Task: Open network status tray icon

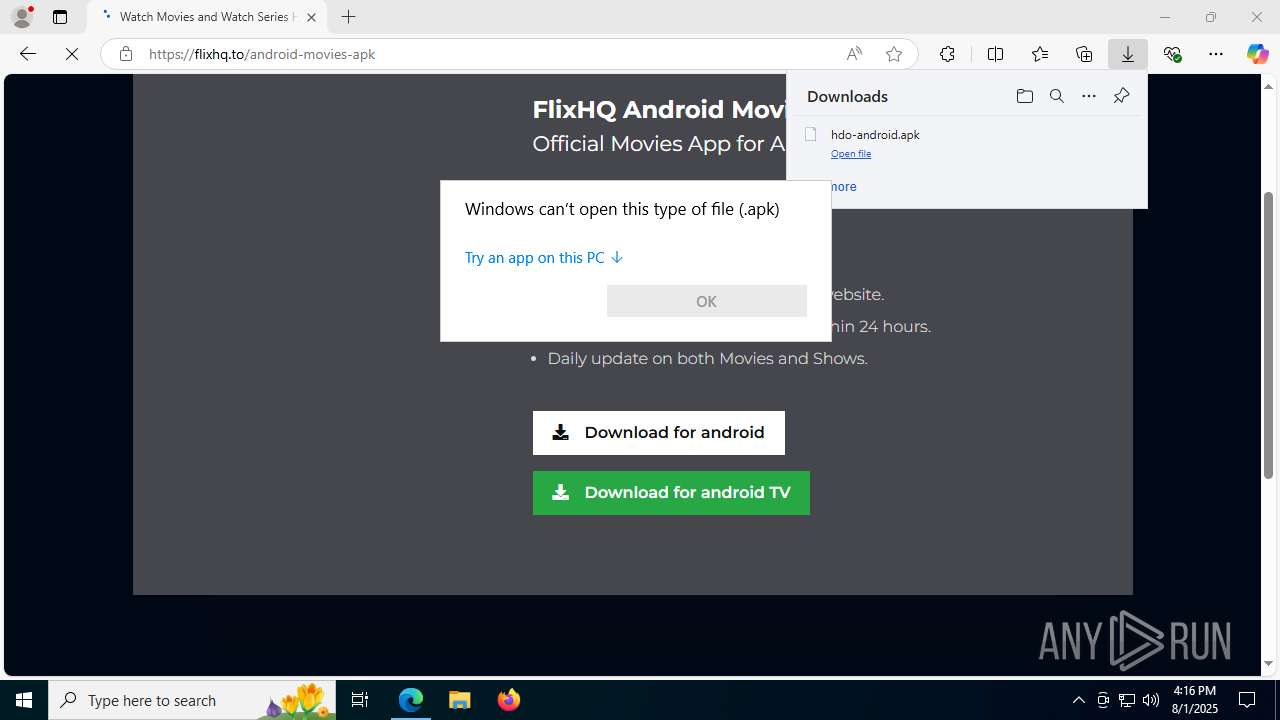Action: (x=1127, y=700)
